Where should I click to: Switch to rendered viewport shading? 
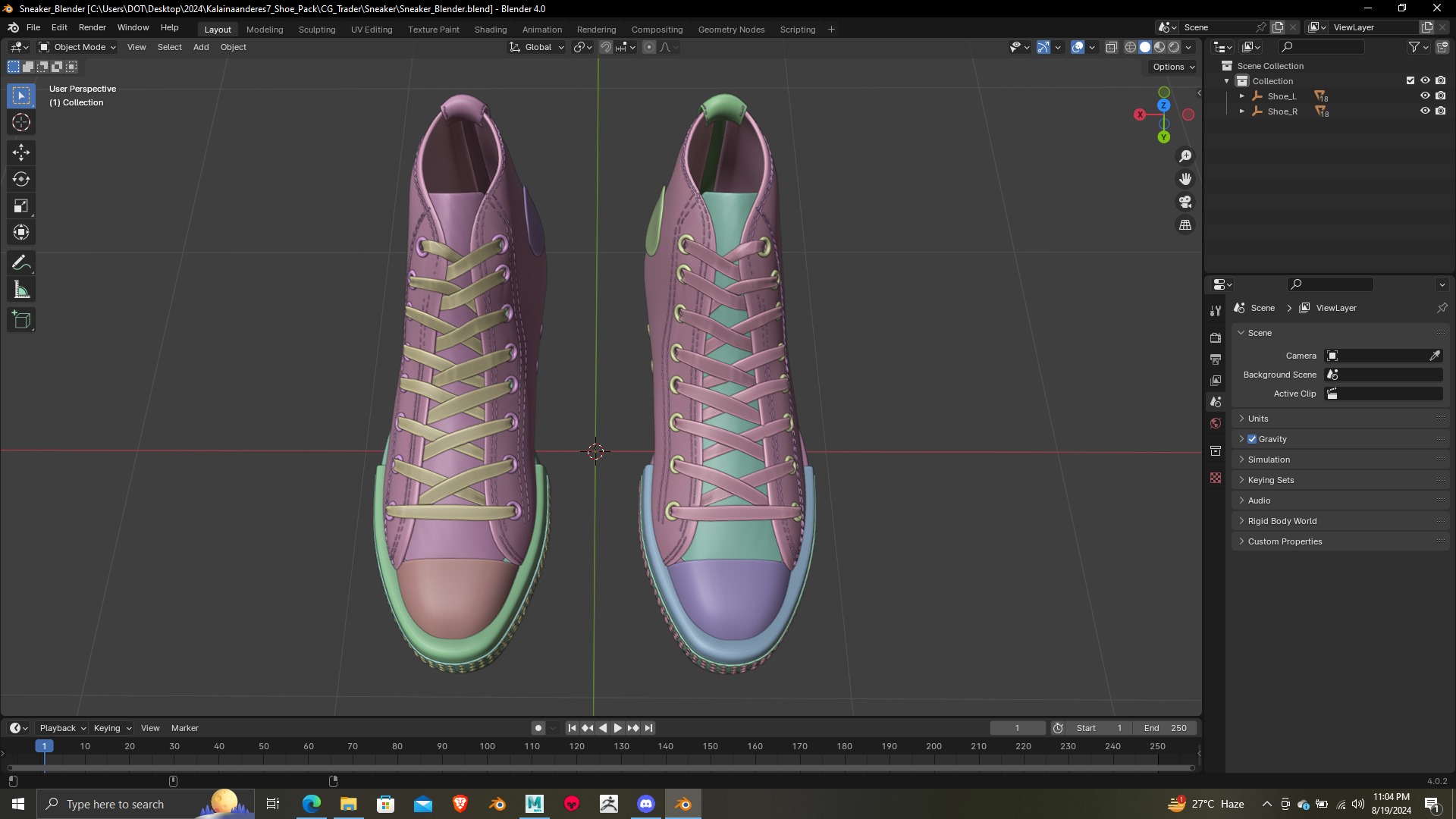pyautogui.click(x=1174, y=47)
